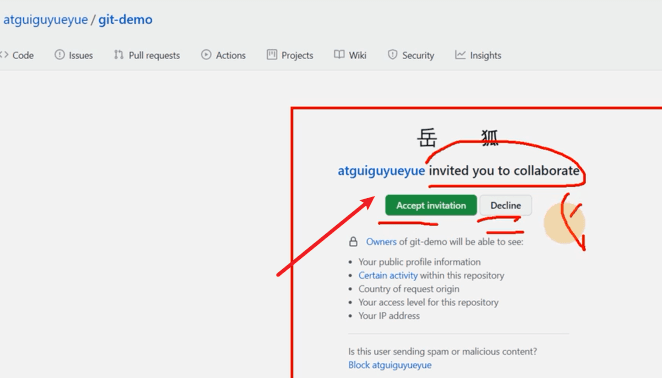Click the lock icon beside Owners
This screenshot has width=662, height=378.
[x=353, y=242]
